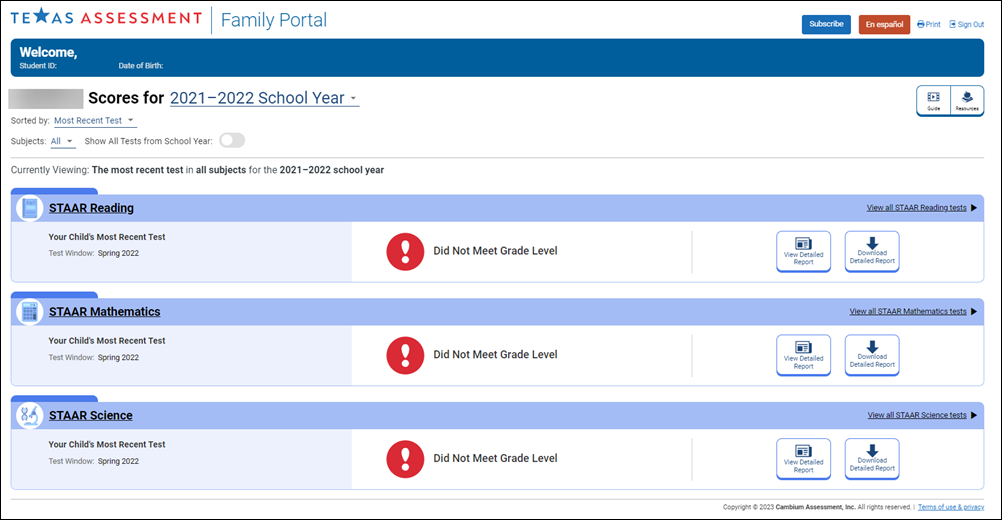
Task: Click the View all STAAR Mathematics tests link
Action: coord(908,312)
